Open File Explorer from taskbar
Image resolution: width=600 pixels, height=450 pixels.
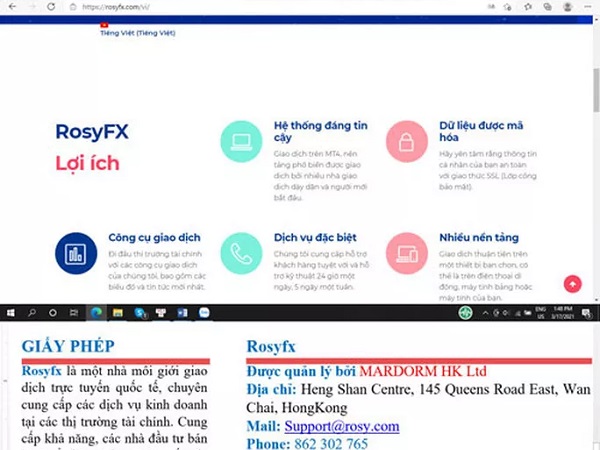[117, 313]
